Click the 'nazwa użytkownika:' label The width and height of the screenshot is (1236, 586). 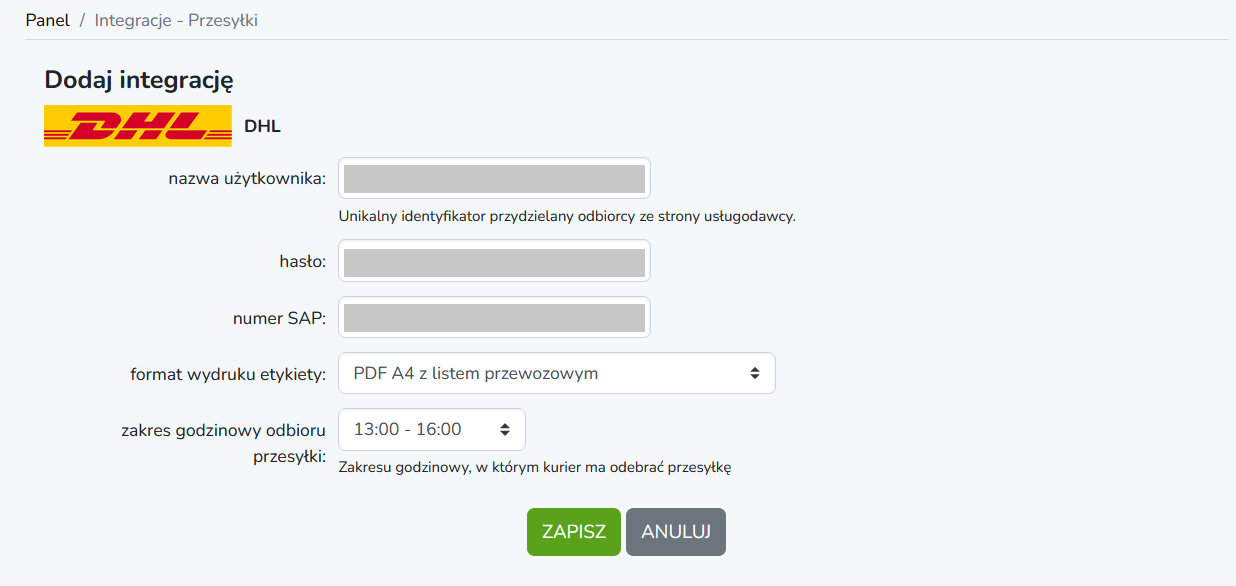click(x=247, y=179)
